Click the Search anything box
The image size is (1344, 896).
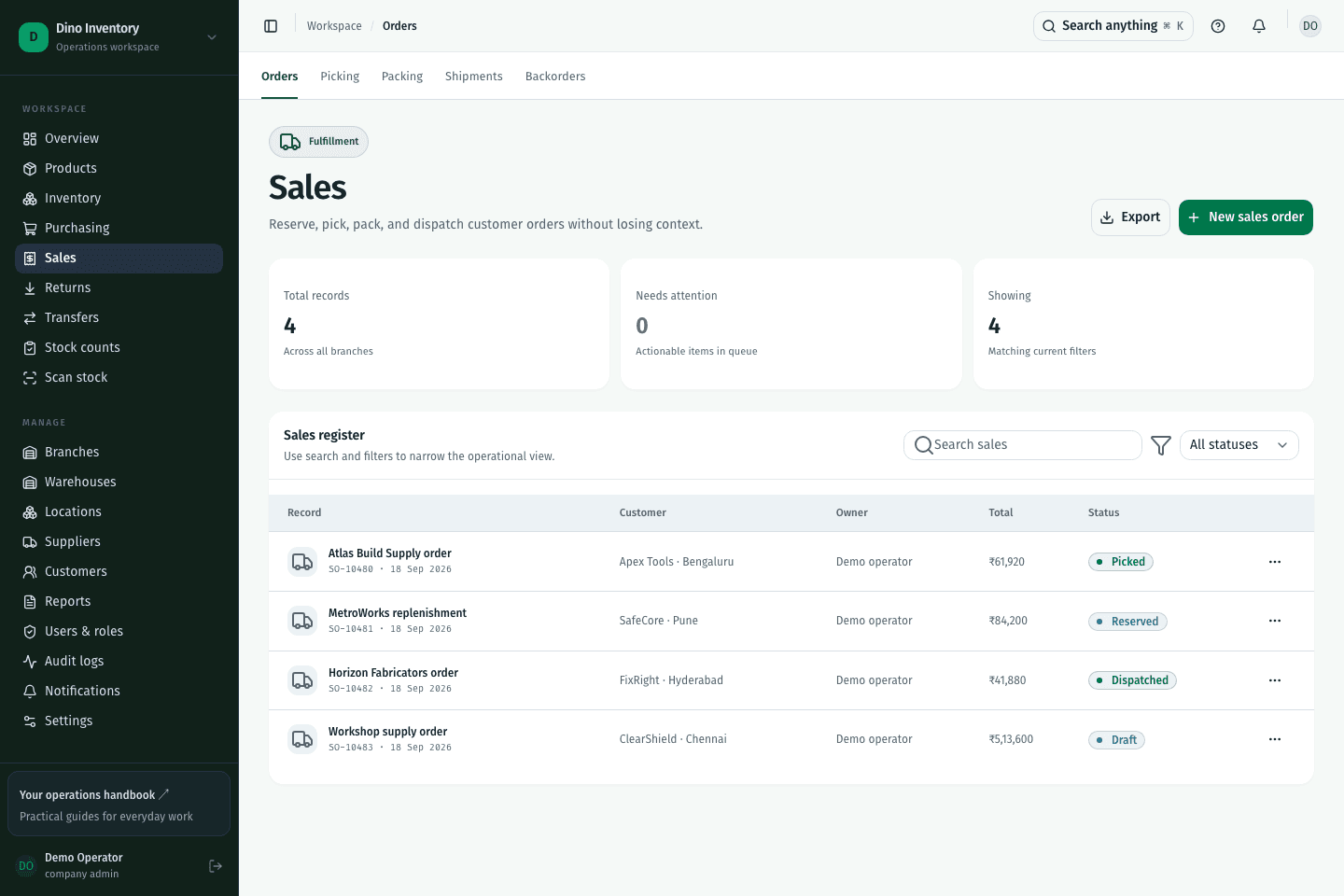point(1113,26)
